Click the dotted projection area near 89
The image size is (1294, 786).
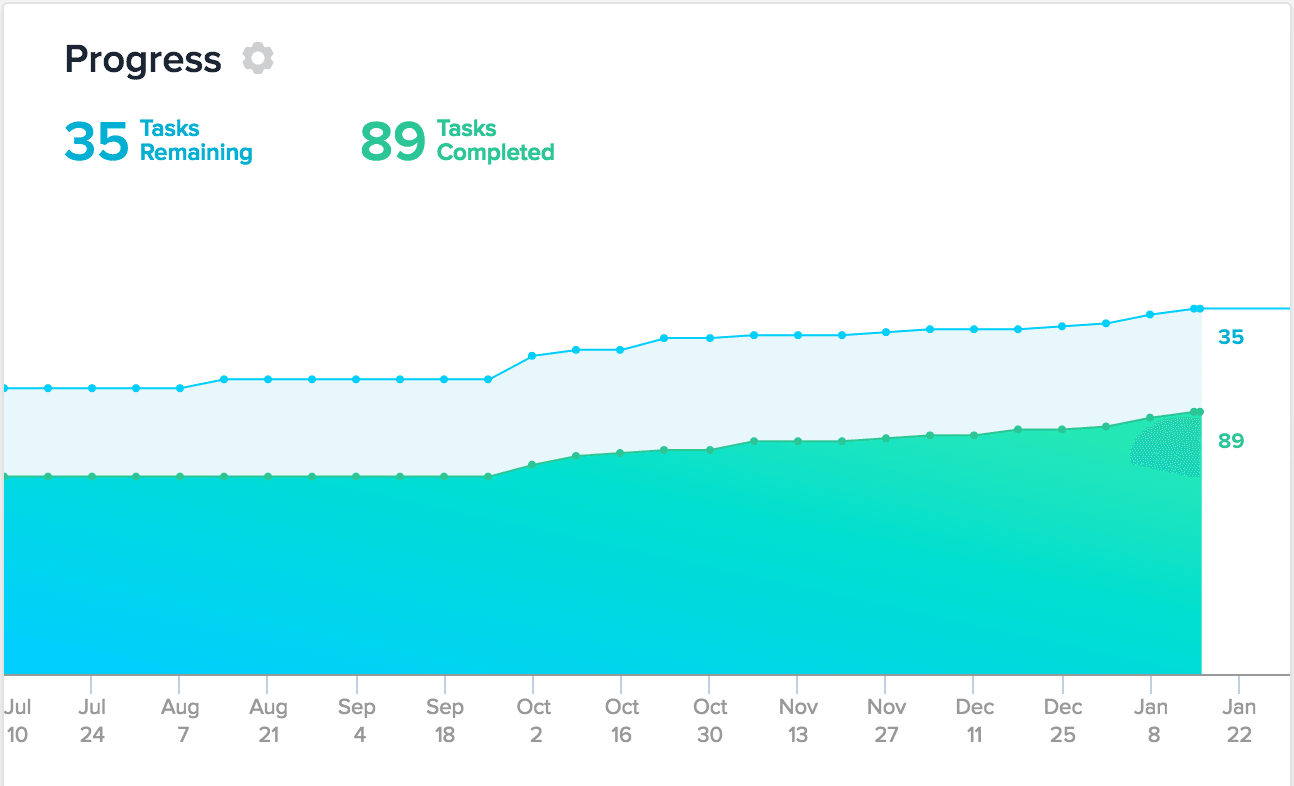tap(1167, 446)
